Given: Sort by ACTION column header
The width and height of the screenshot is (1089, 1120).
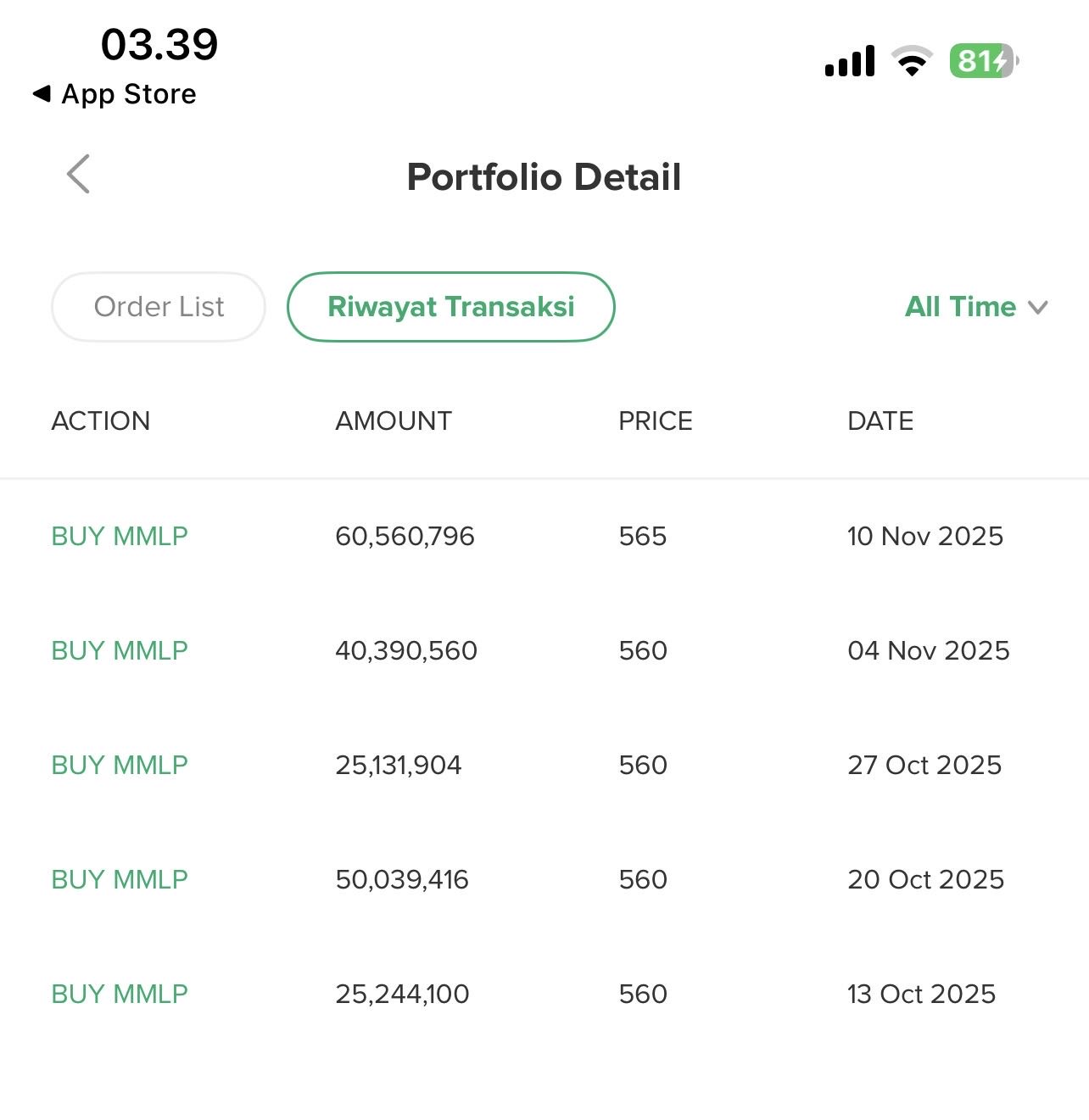Looking at the screenshot, I should pos(101,421).
